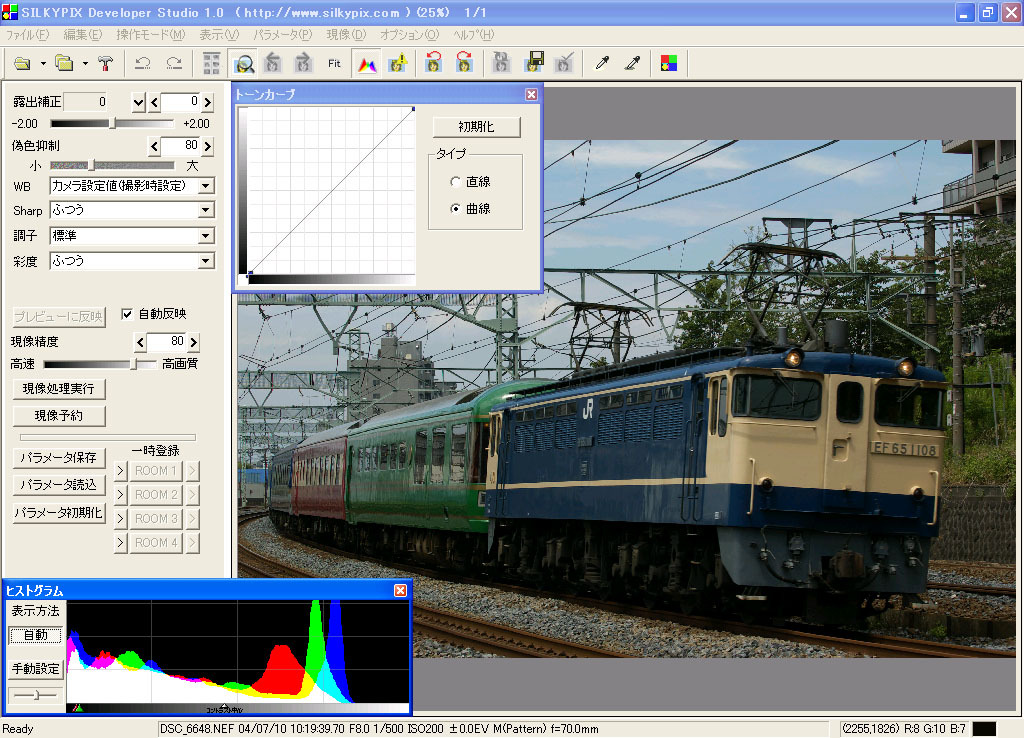Click the 手動設定 histogram button

tap(35, 669)
